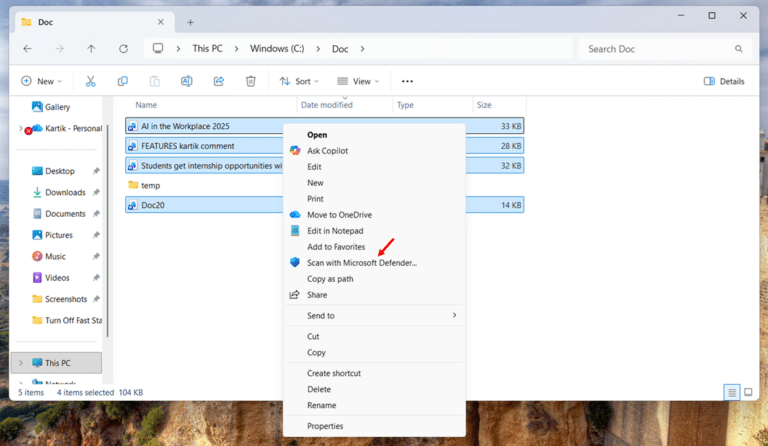
Task: Choose Scan with Microsoft Defender
Action: point(361,263)
